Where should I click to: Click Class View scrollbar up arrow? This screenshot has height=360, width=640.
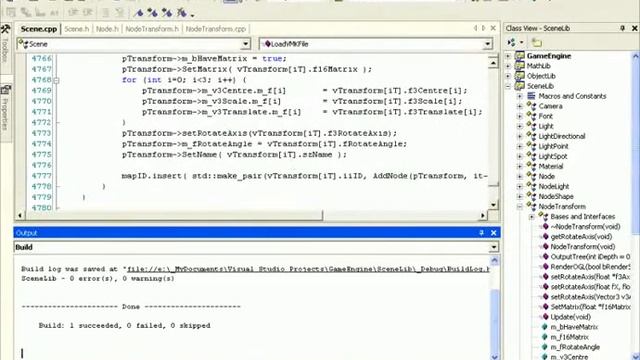coord(636,56)
